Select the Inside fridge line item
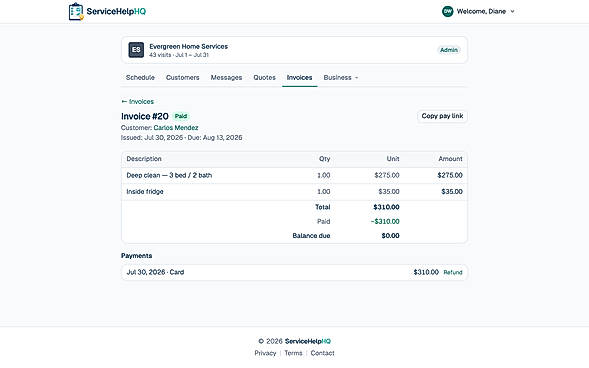 pos(294,192)
